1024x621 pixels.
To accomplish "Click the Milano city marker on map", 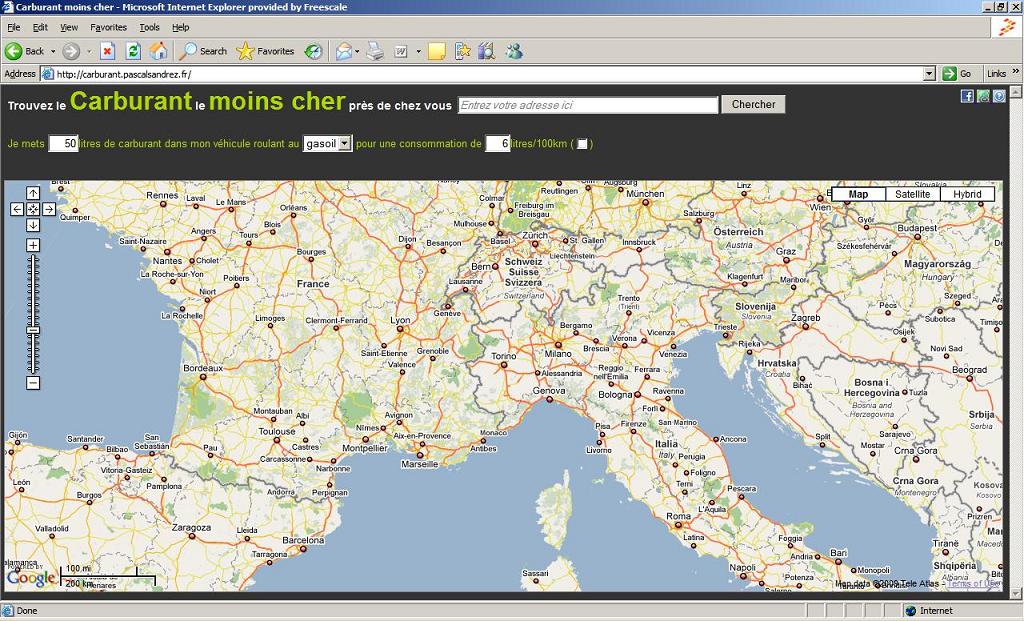I will (558, 344).
